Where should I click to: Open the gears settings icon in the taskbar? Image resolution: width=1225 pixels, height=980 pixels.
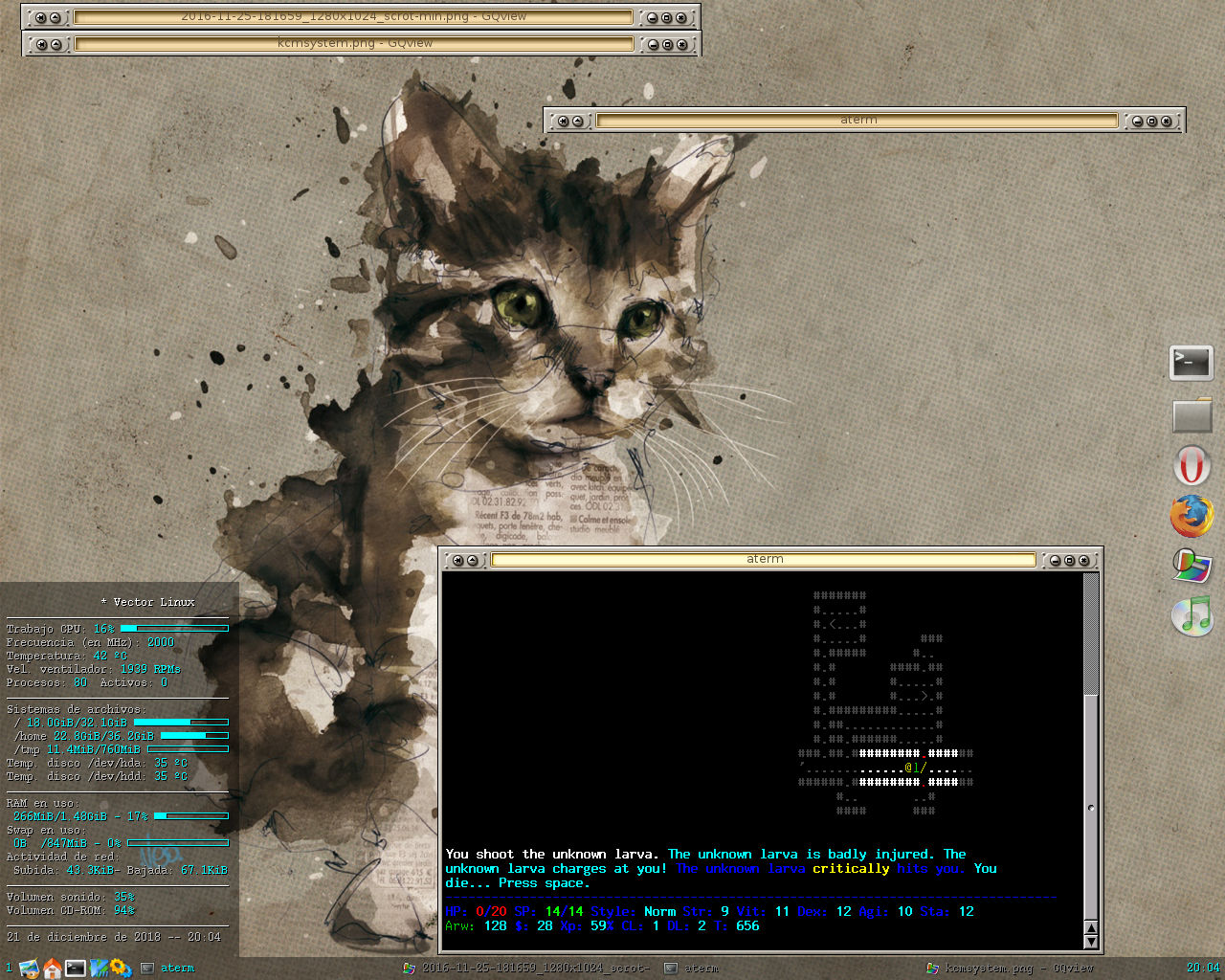(122, 969)
